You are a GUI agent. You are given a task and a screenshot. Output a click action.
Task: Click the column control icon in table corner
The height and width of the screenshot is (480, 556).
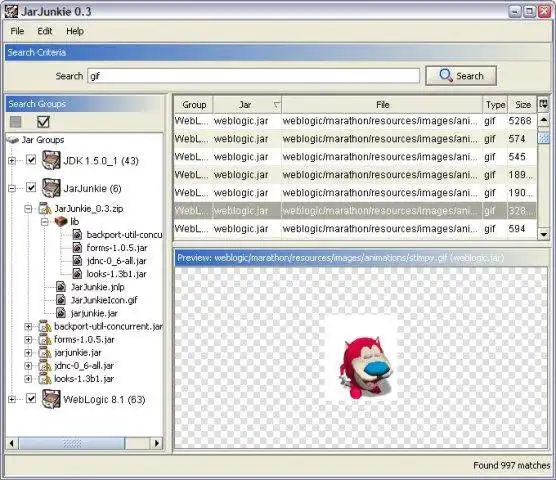pos(543,104)
